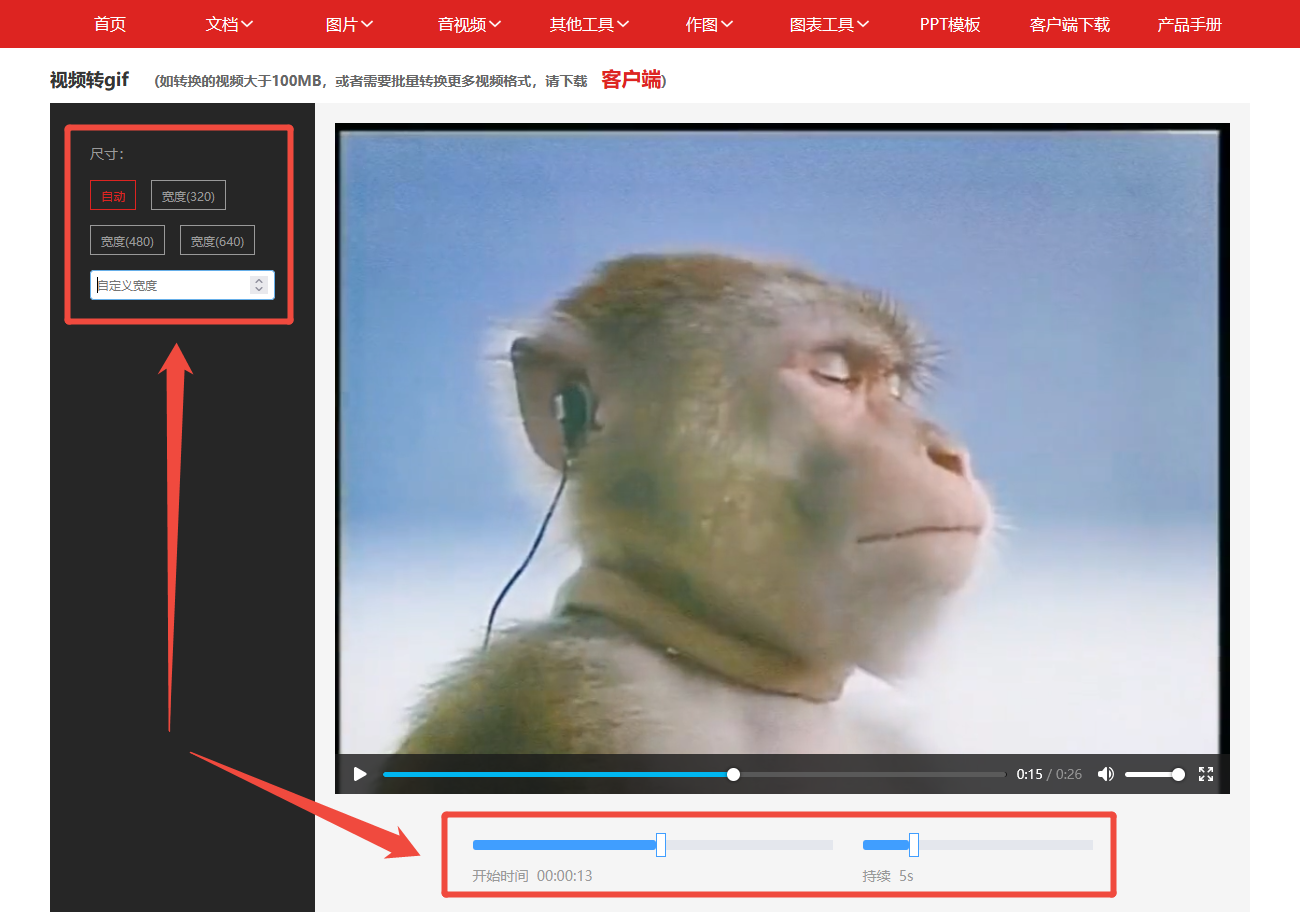Open the PPT模板 page

point(950,24)
